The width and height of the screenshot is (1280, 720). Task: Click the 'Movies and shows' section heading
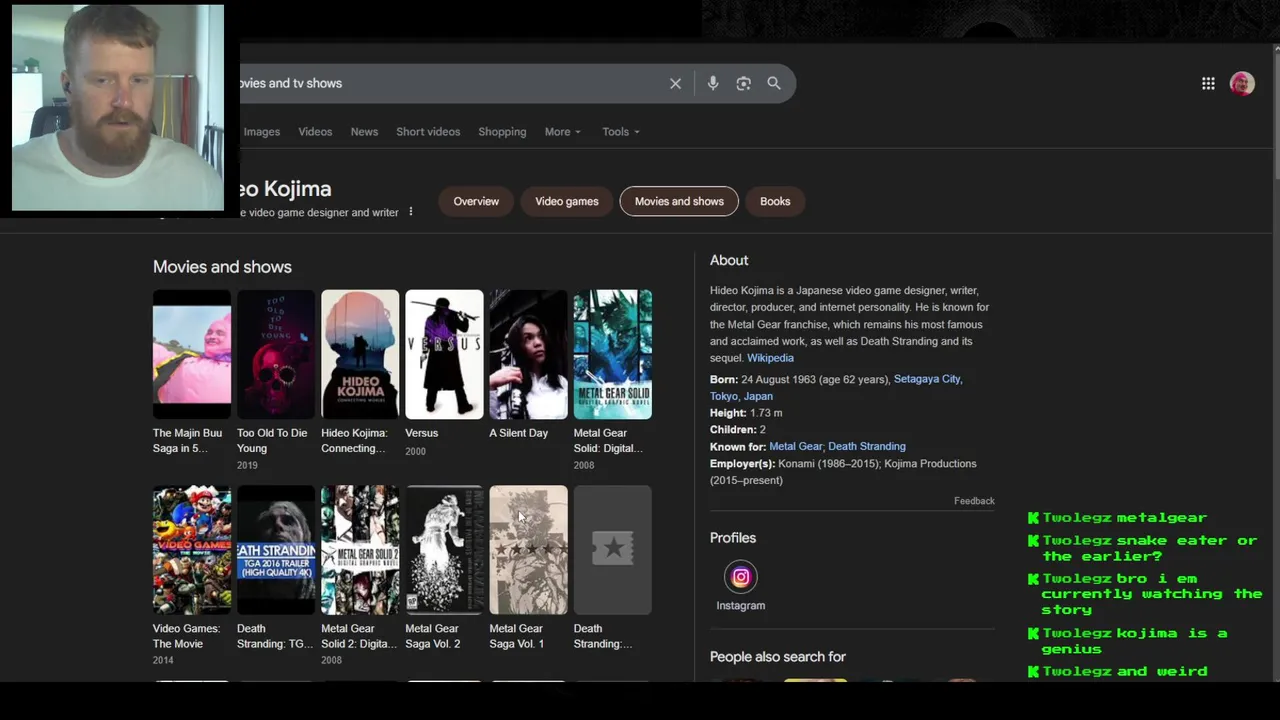(222, 267)
